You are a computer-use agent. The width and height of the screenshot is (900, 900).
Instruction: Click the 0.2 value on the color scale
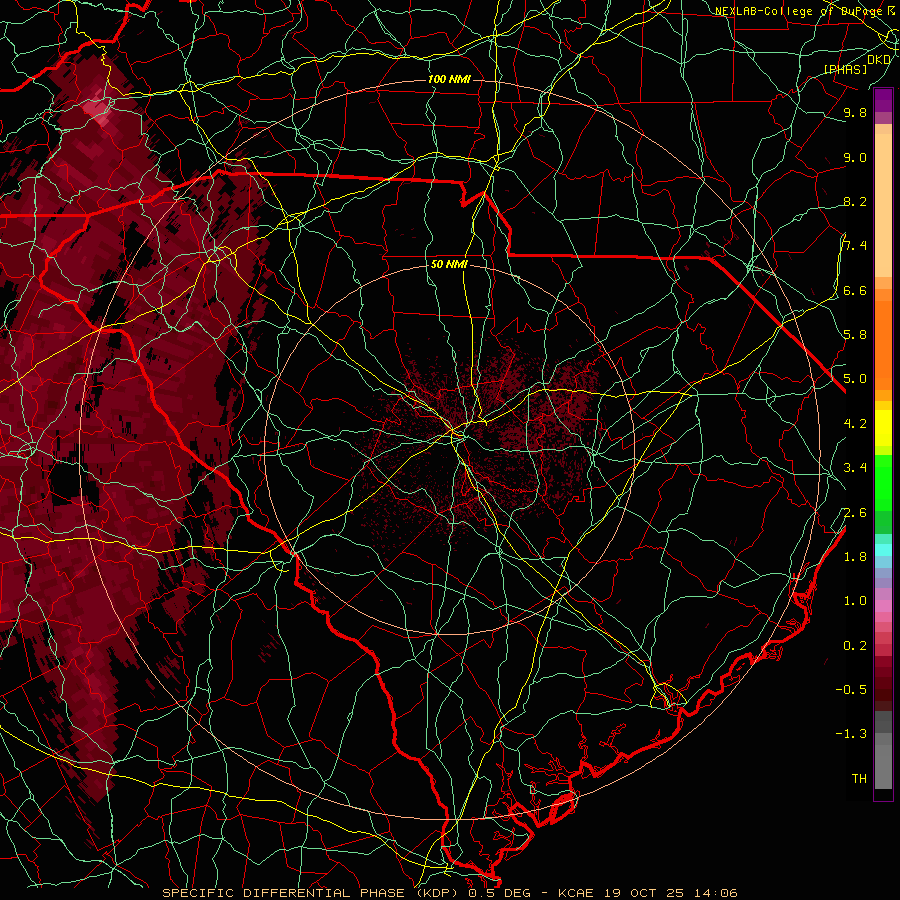click(855, 646)
